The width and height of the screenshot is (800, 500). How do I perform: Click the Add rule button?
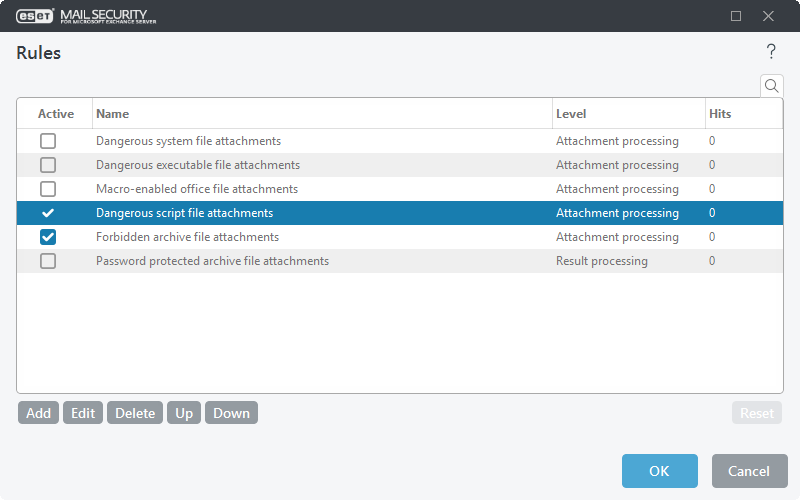38,413
